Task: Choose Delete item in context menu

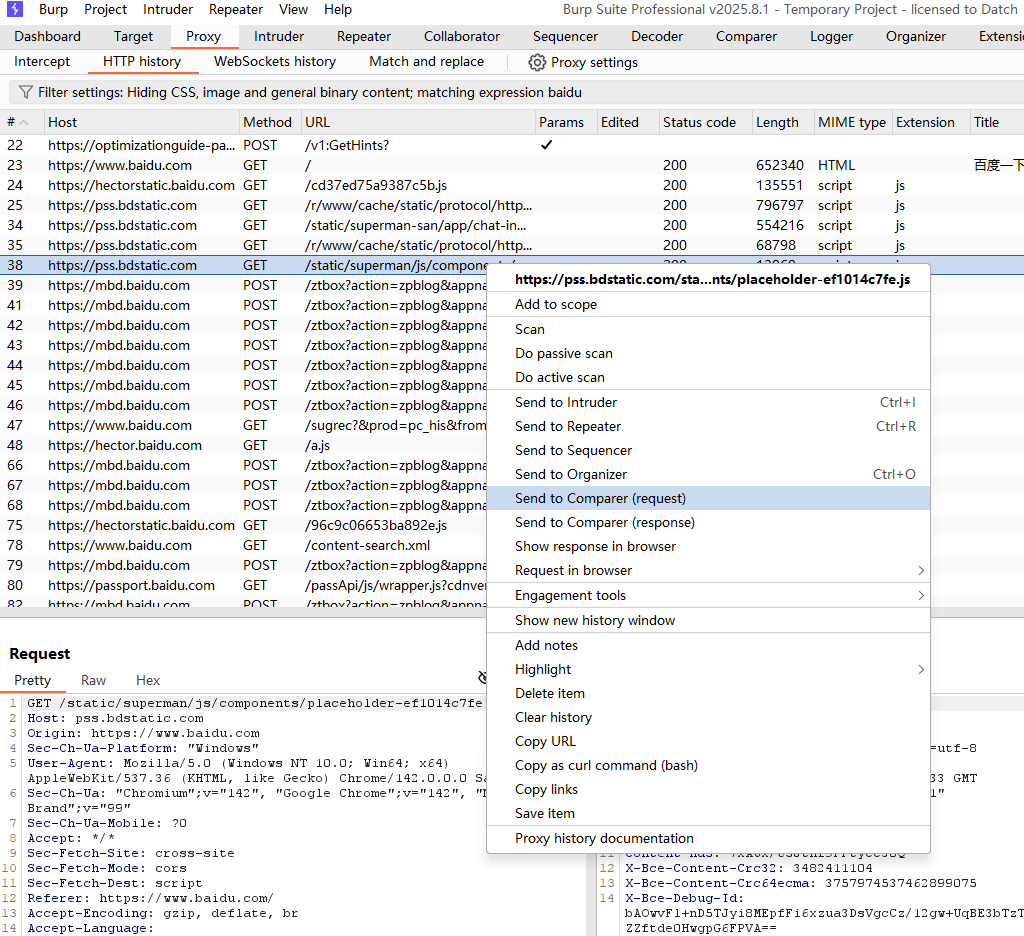Action: pyautogui.click(x=709, y=694)
